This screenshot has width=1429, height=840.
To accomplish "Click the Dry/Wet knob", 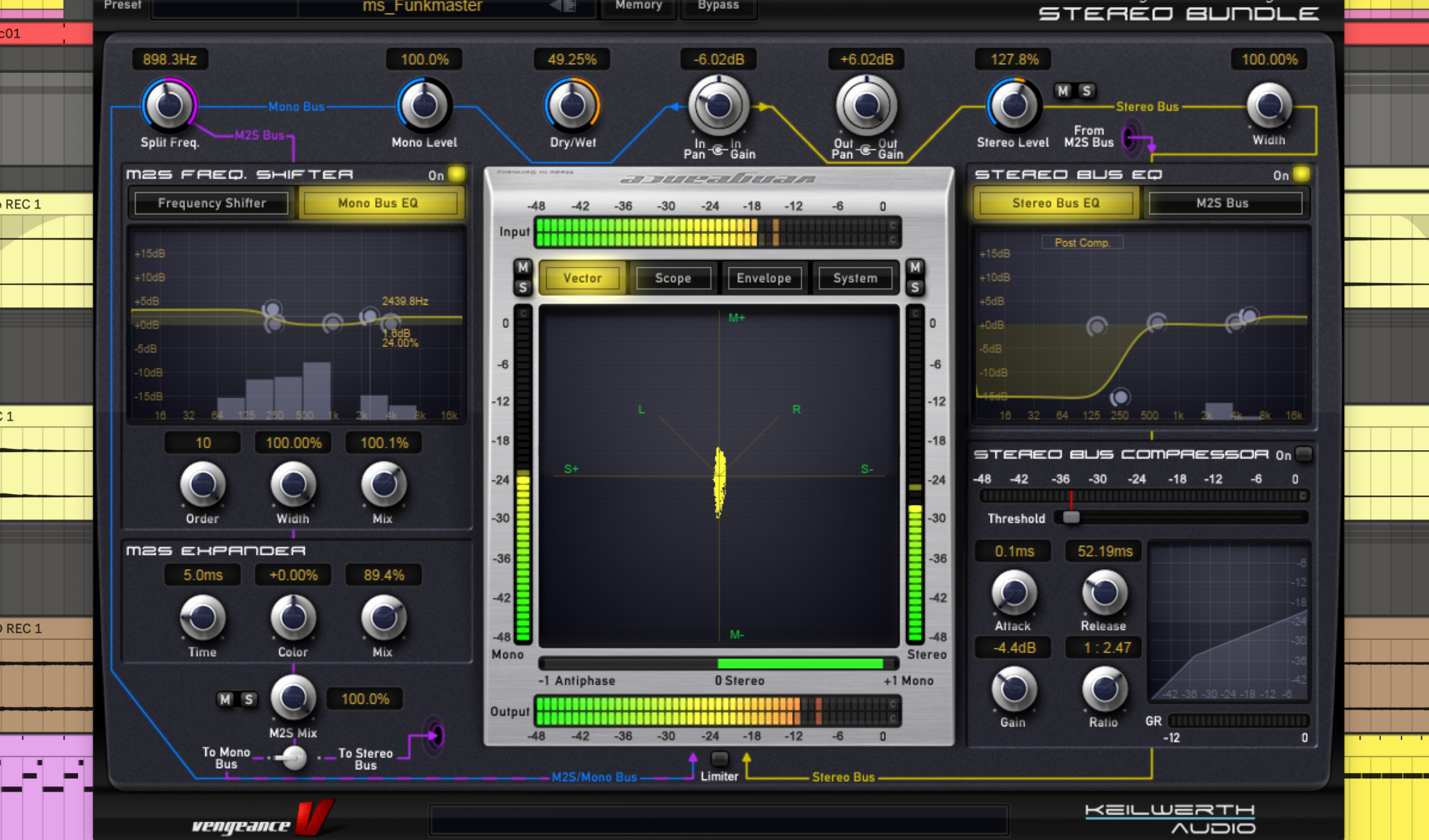I will 572,106.
